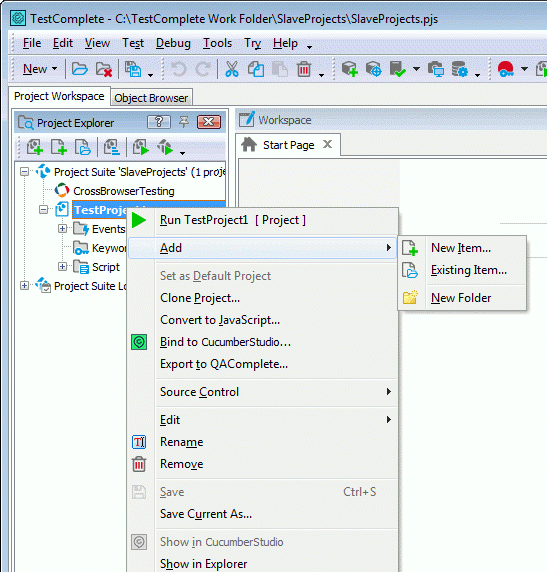This screenshot has height=572, width=547.
Task: Open the File menu
Action: tap(32, 43)
